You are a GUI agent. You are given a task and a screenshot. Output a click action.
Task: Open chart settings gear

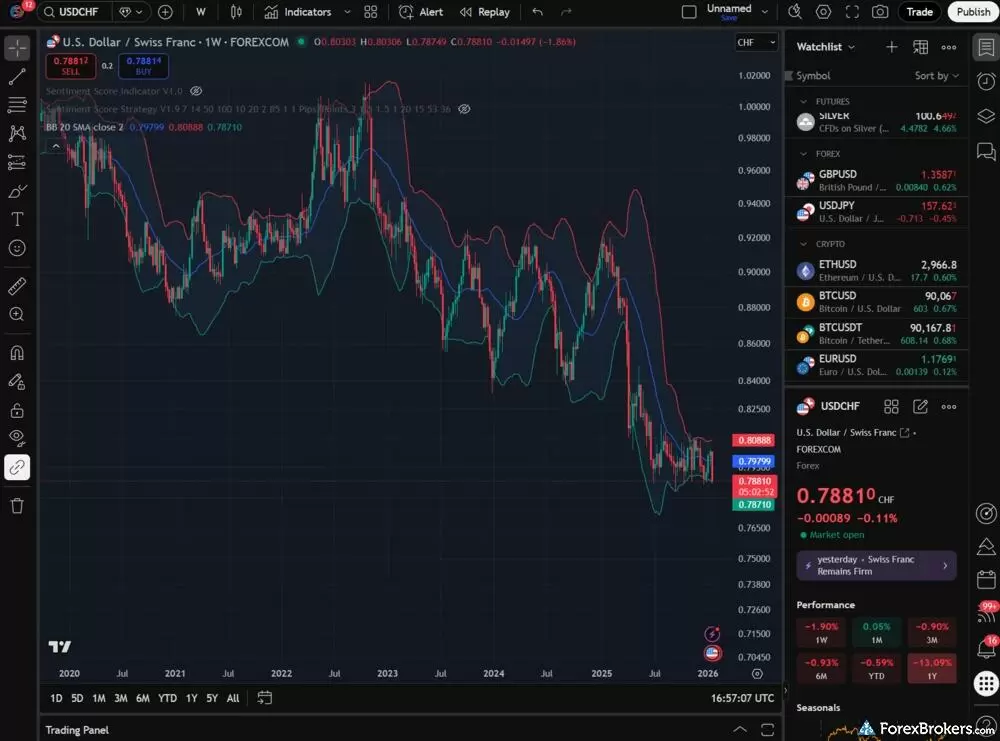pyautogui.click(x=823, y=12)
